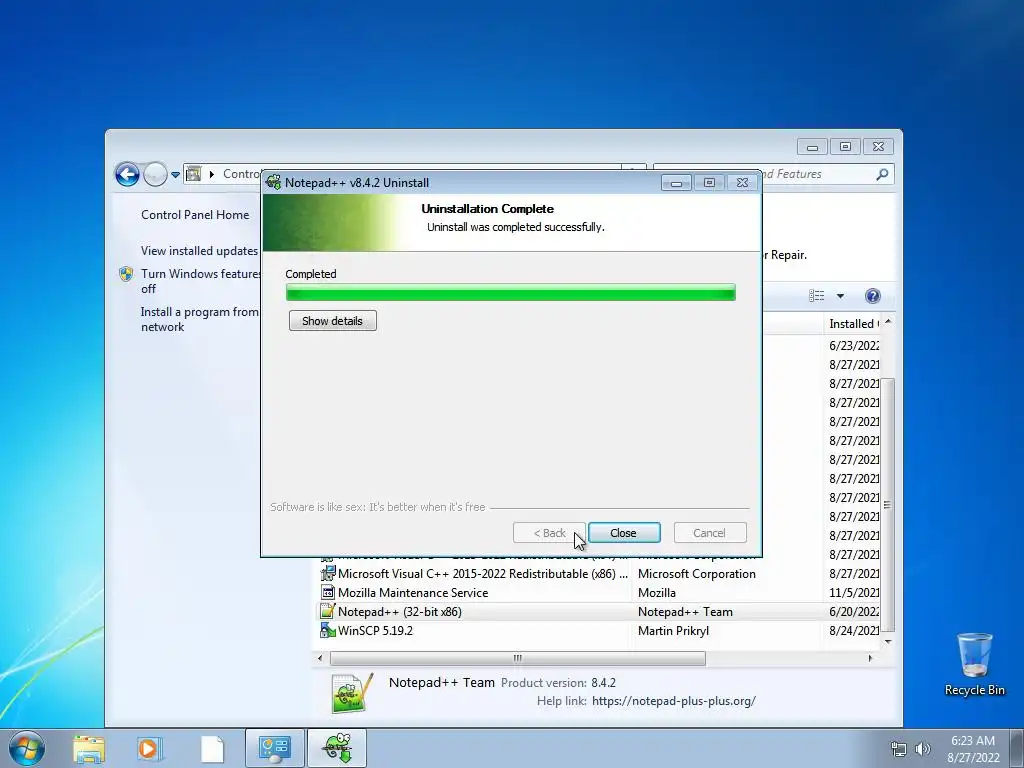
Task: Open the notepad-plus-plus.org help link
Action: pyautogui.click(x=674, y=701)
